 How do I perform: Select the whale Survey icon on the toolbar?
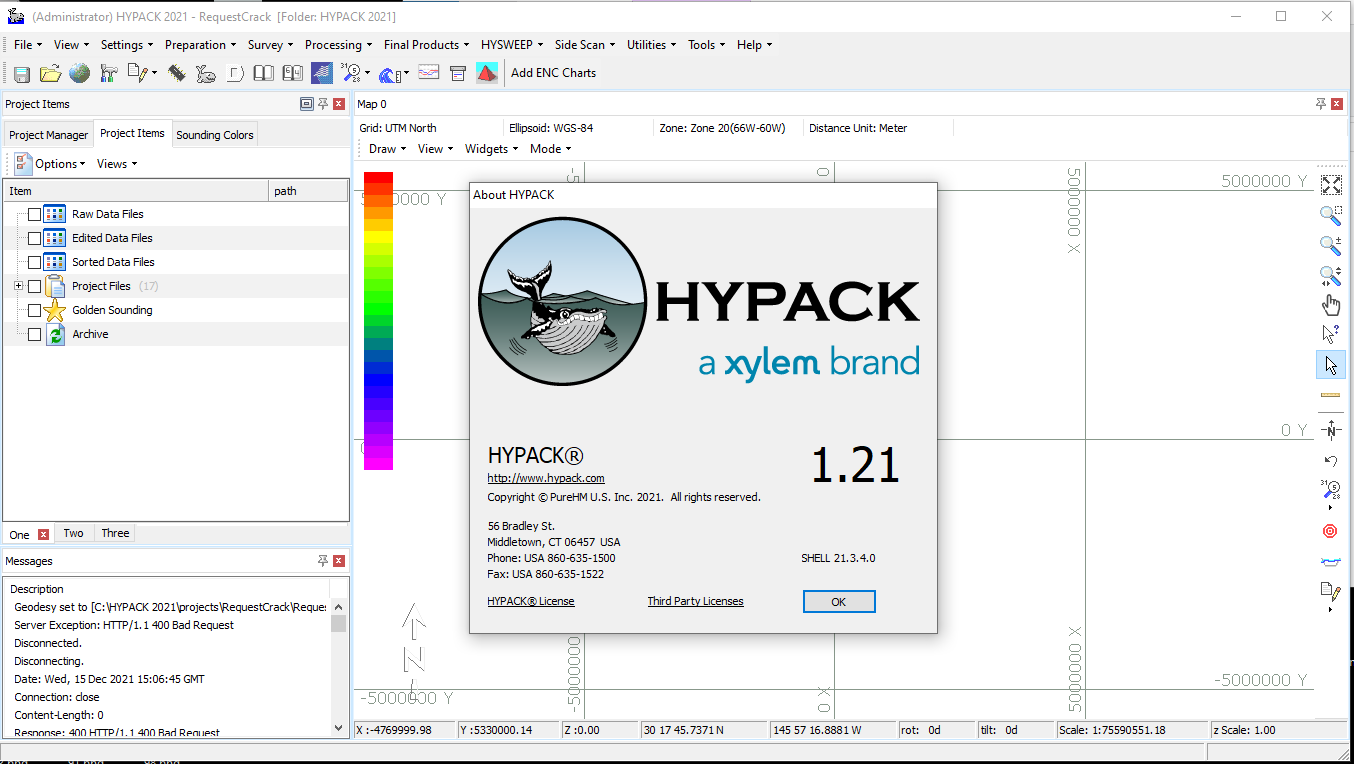pos(206,72)
